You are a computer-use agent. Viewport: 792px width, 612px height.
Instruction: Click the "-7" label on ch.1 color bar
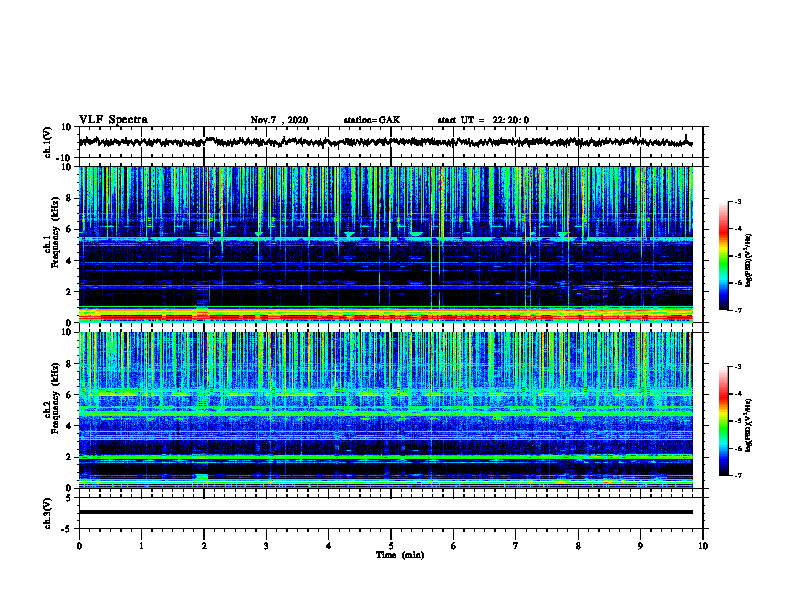point(738,310)
